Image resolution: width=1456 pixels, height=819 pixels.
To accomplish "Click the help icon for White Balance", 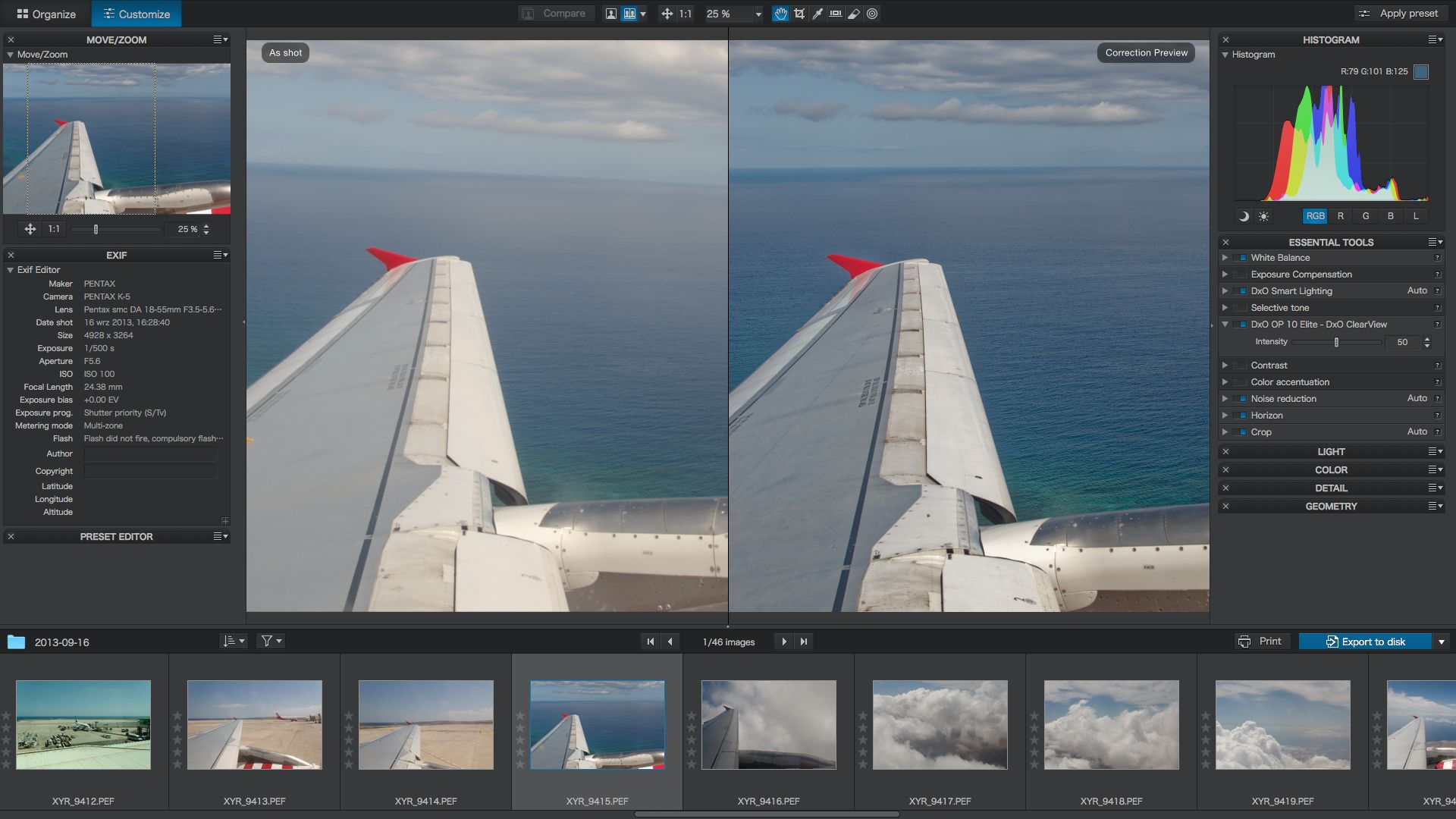I will click(1437, 258).
